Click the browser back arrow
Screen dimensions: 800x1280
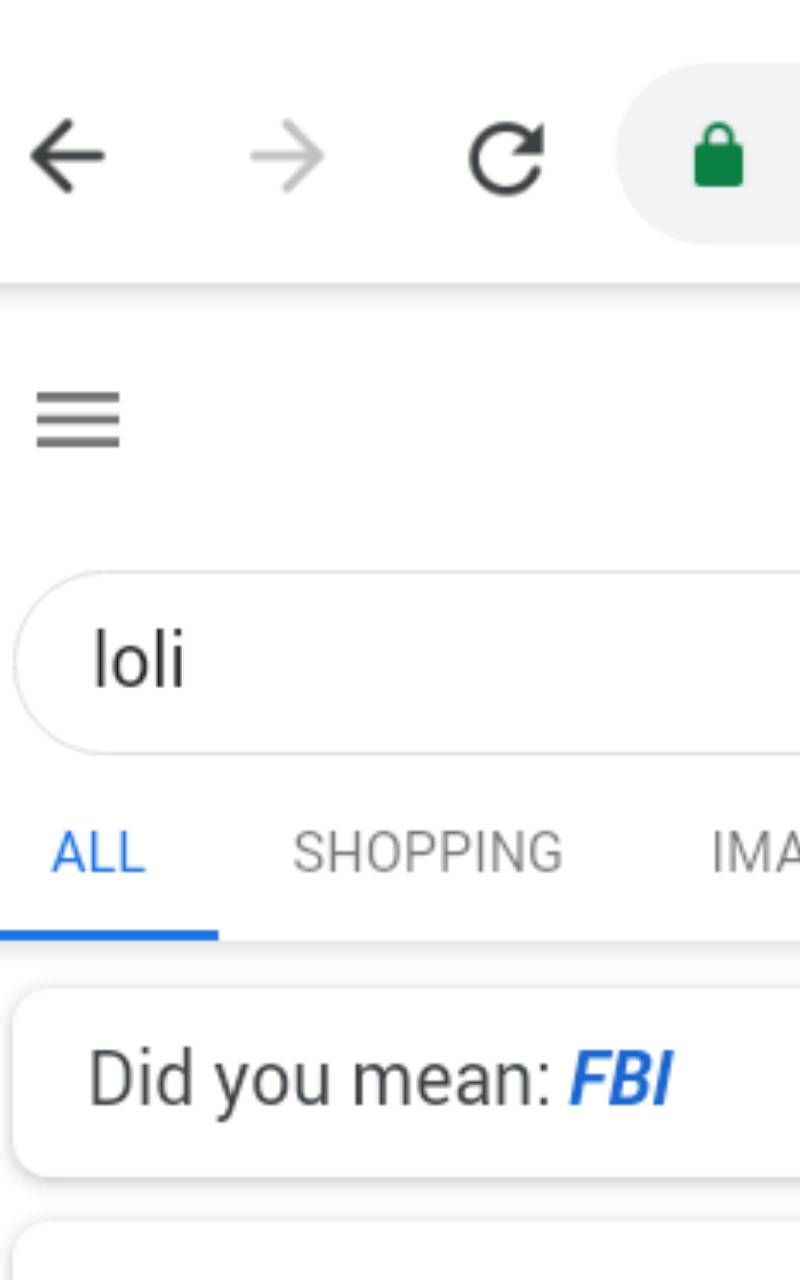tap(67, 155)
